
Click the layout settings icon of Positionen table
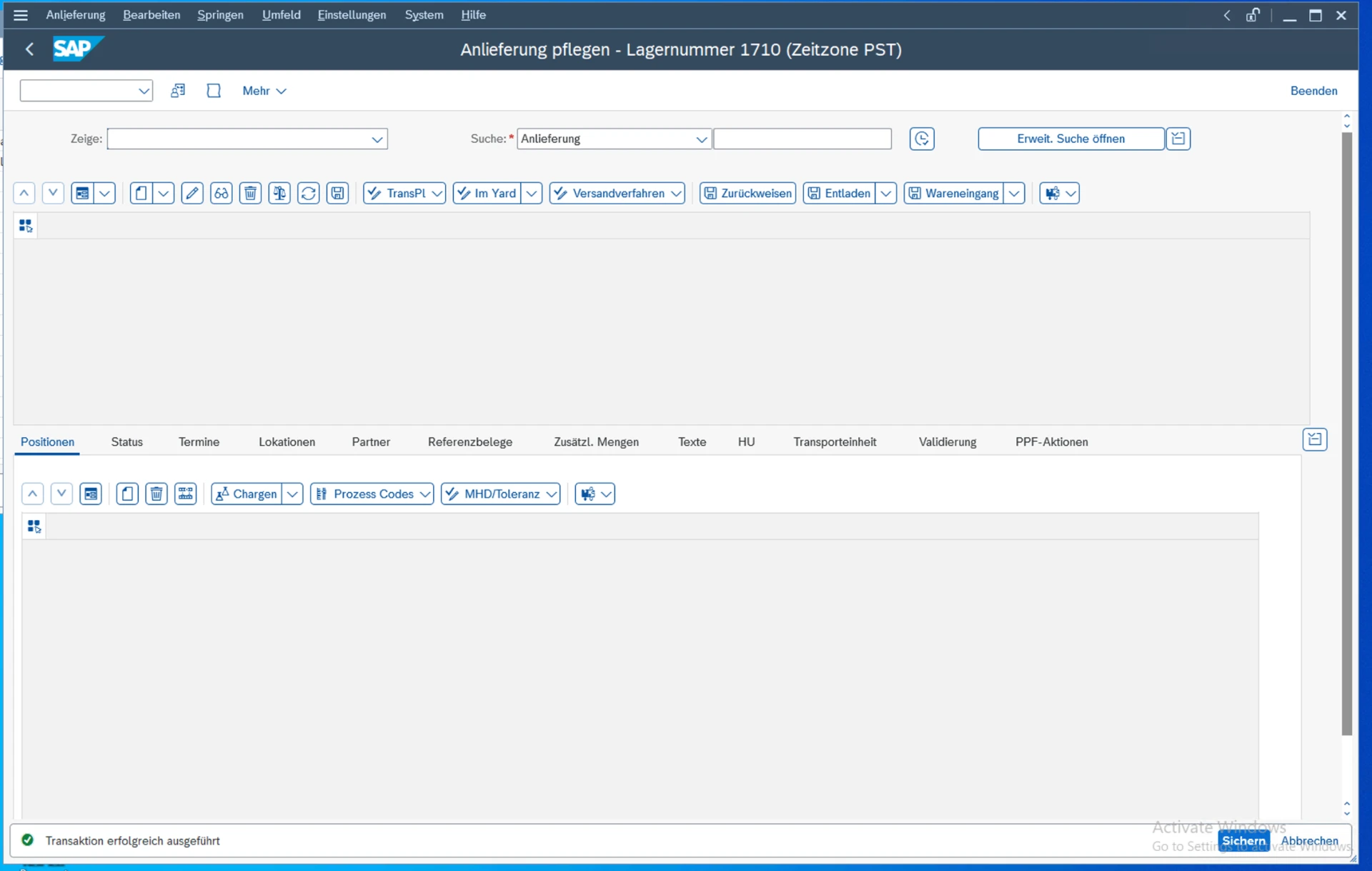pyautogui.click(x=34, y=527)
